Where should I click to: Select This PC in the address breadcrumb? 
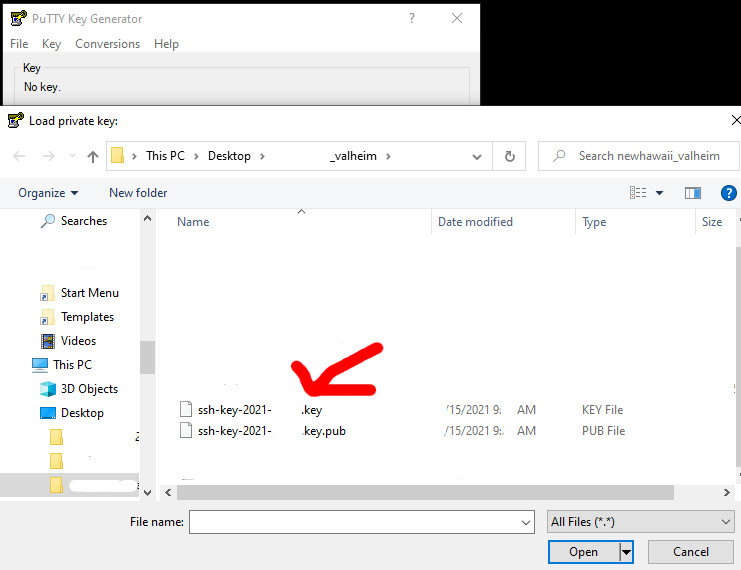point(165,156)
